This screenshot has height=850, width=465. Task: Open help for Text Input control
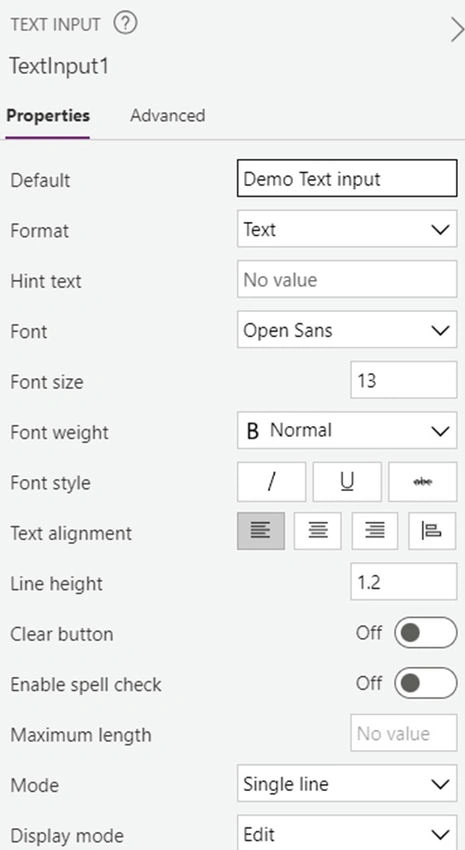[x=126, y=24]
